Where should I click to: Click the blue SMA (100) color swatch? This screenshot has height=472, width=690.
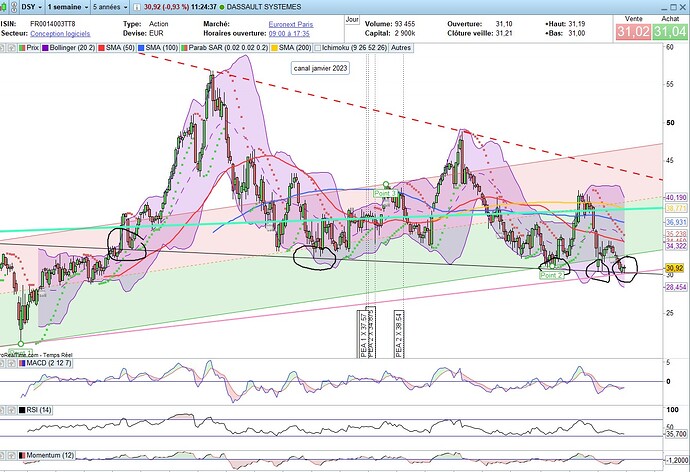coord(141,48)
